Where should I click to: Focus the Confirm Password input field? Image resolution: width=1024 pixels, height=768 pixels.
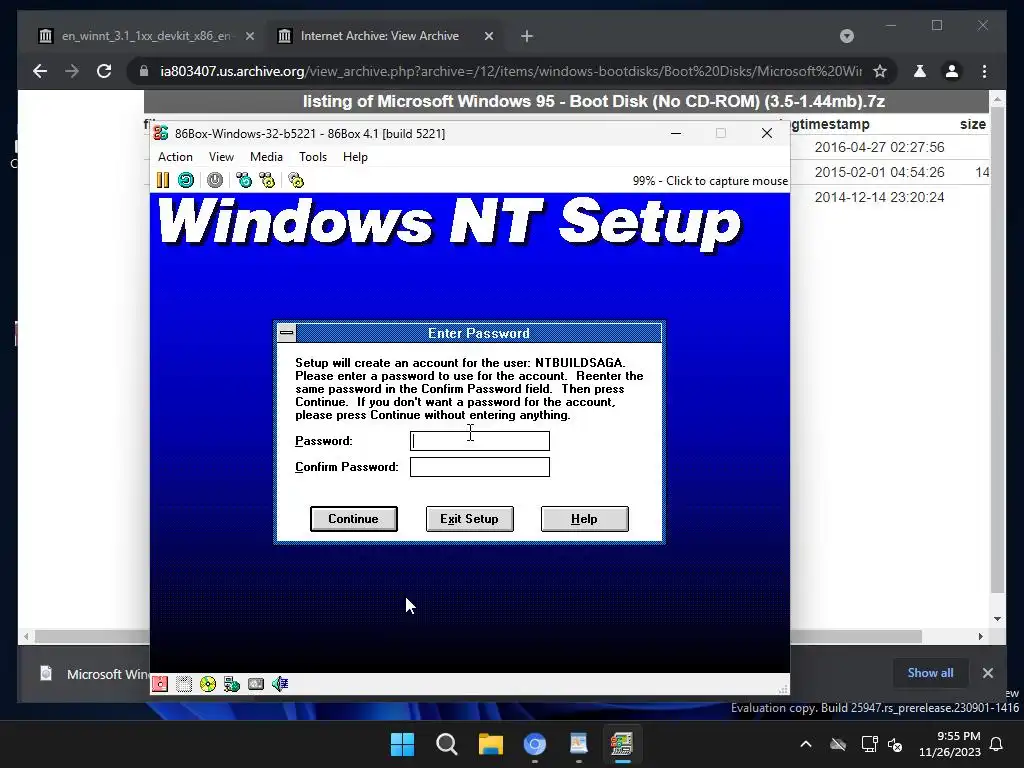point(479,467)
